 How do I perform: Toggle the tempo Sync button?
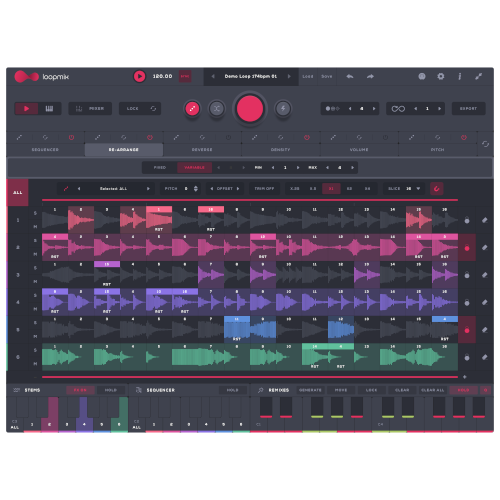tap(185, 76)
